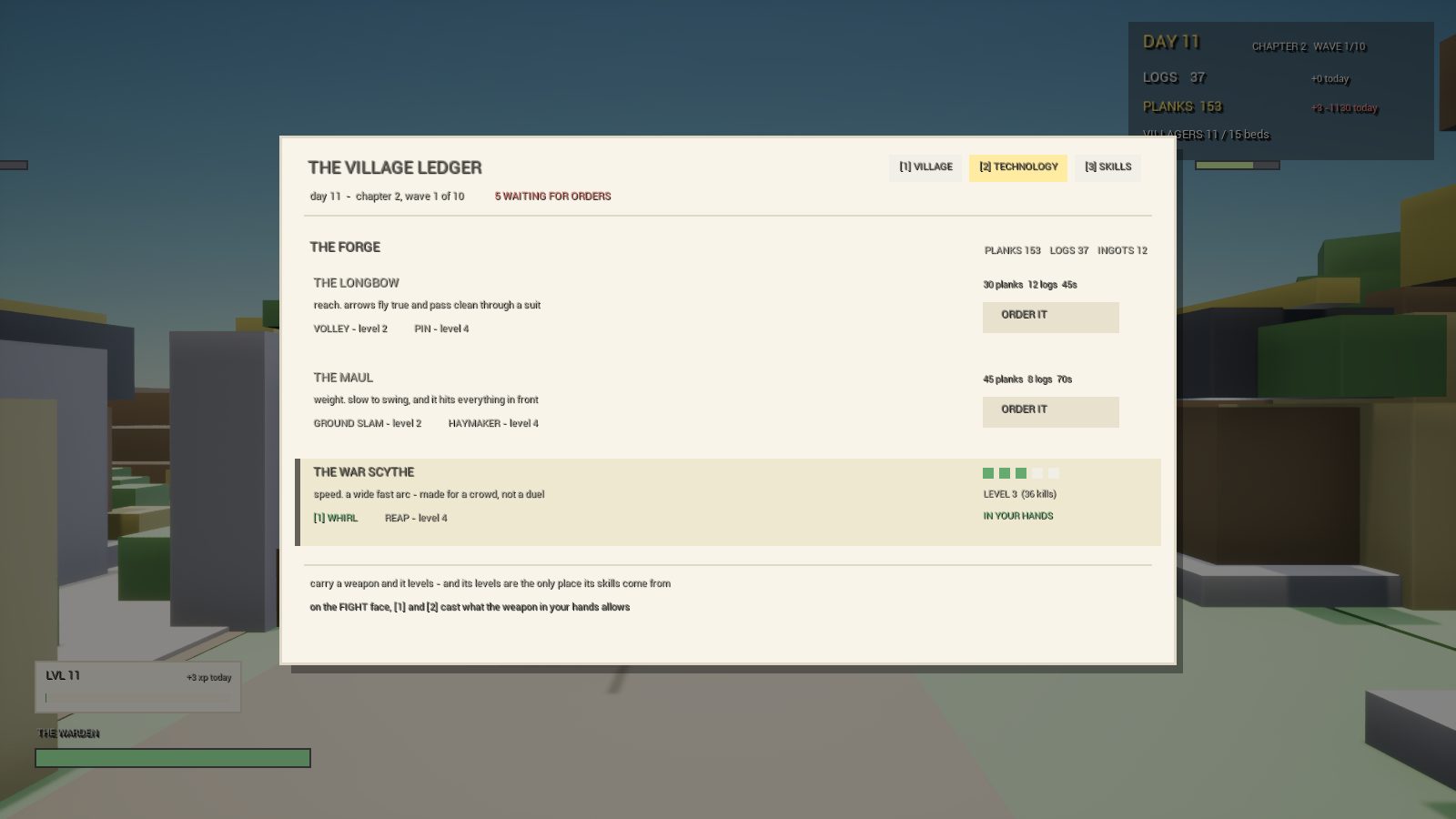Click the '+3 xp today' label

point(209,678)
